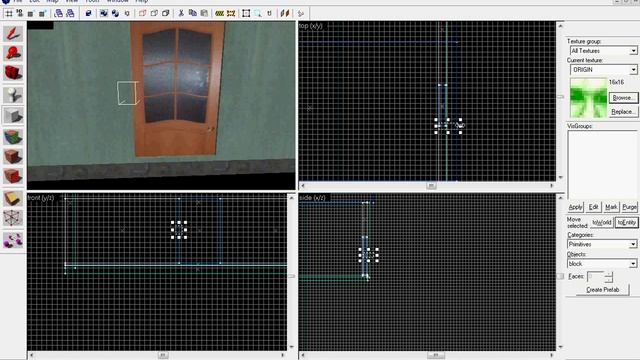The width and height of the screenshot is (640, 360).
Task: Click the top view scroll-down arrow
Action: 560,178
